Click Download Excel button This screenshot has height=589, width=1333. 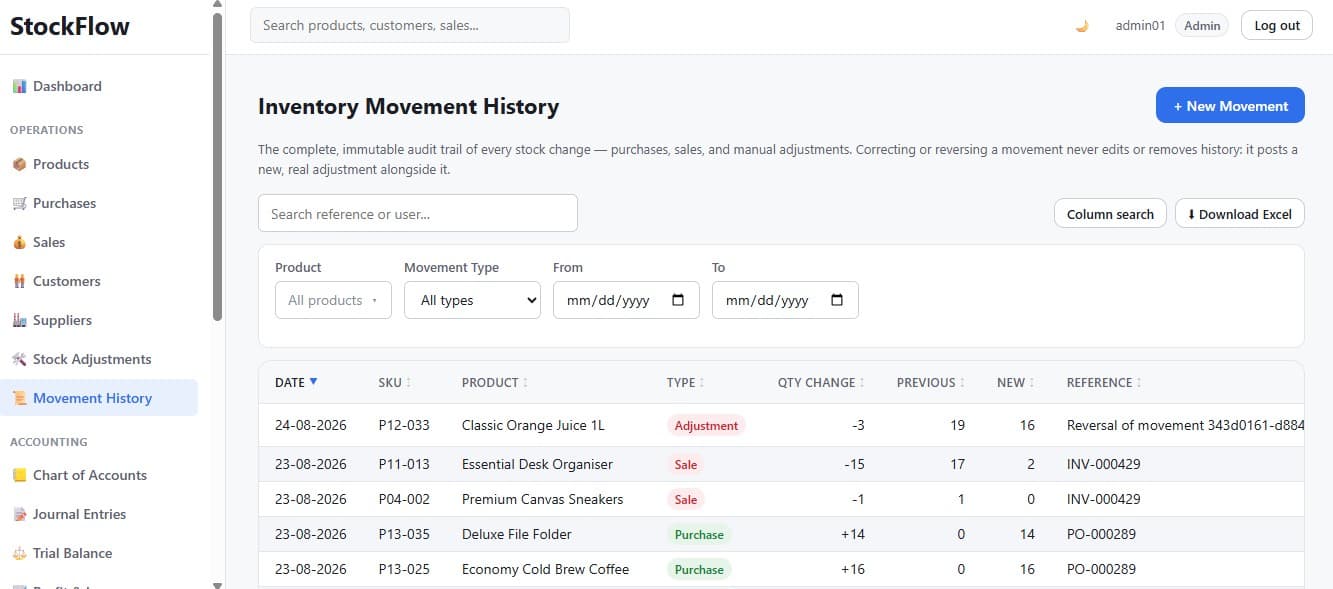coord(1239,214)
